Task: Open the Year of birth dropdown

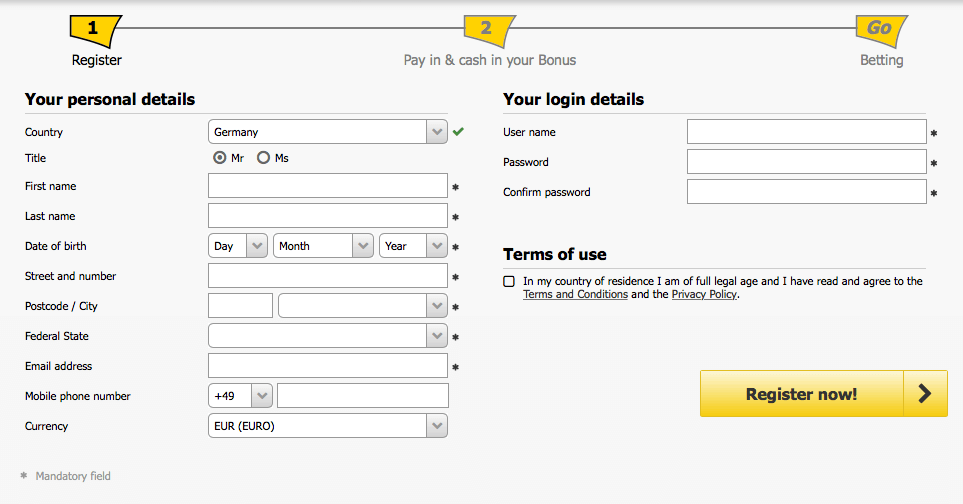Action: (x=413, y=246)
